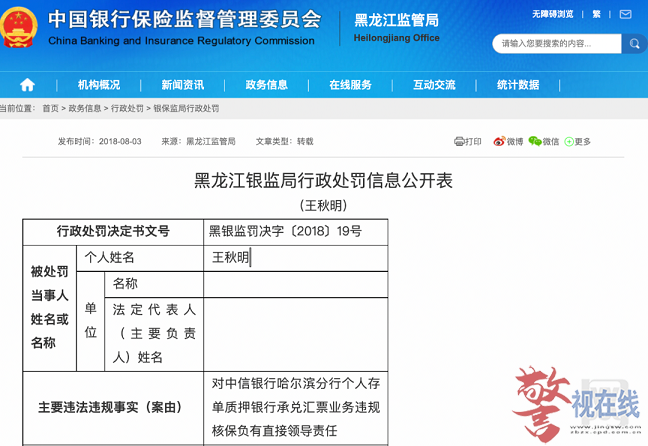Viewport: 648px width, 446px height.
Task: Click the 个人姓名 cell
Action: 140,258
